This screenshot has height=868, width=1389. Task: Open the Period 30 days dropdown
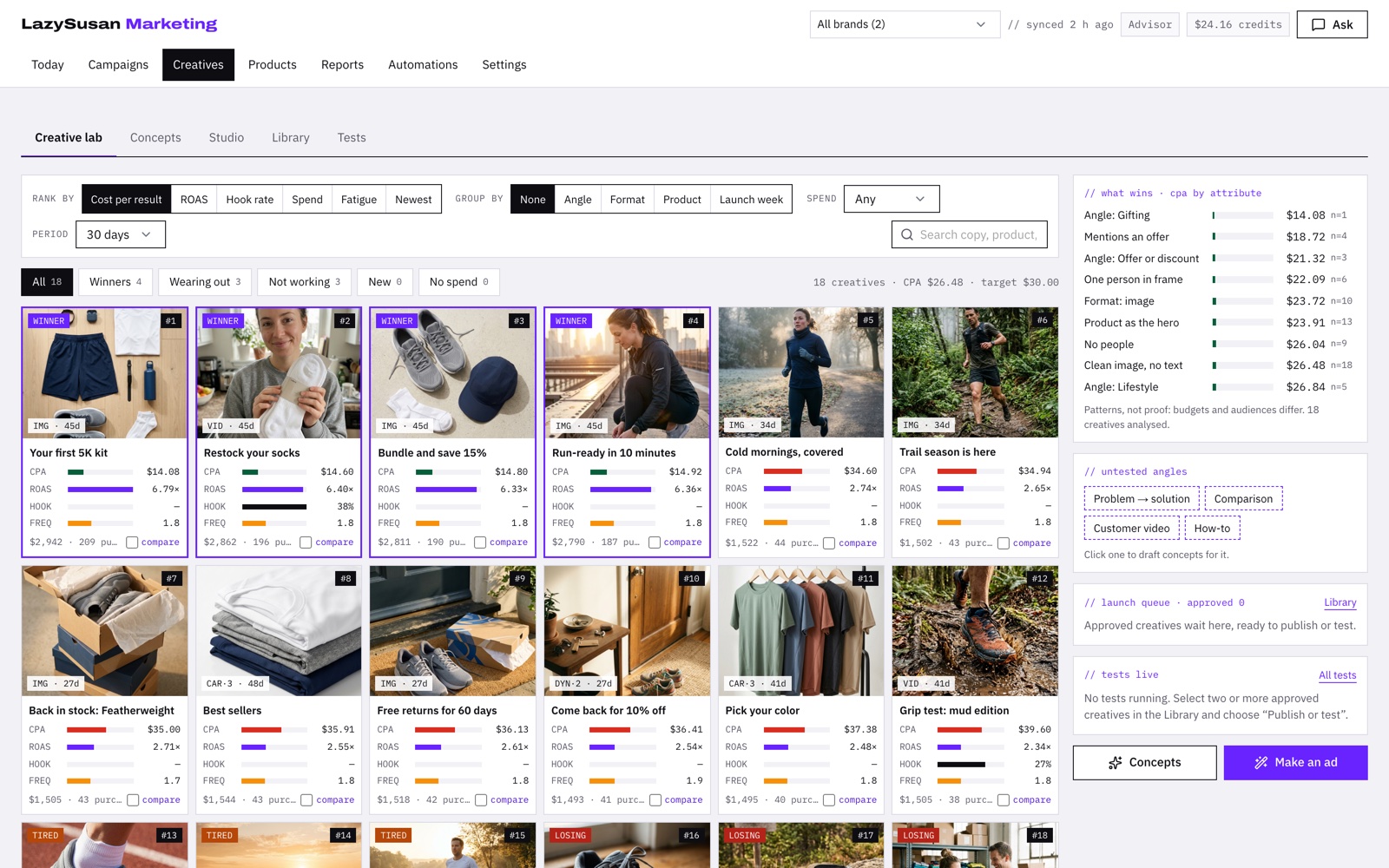pyautogui.click(x=121, y=234)
